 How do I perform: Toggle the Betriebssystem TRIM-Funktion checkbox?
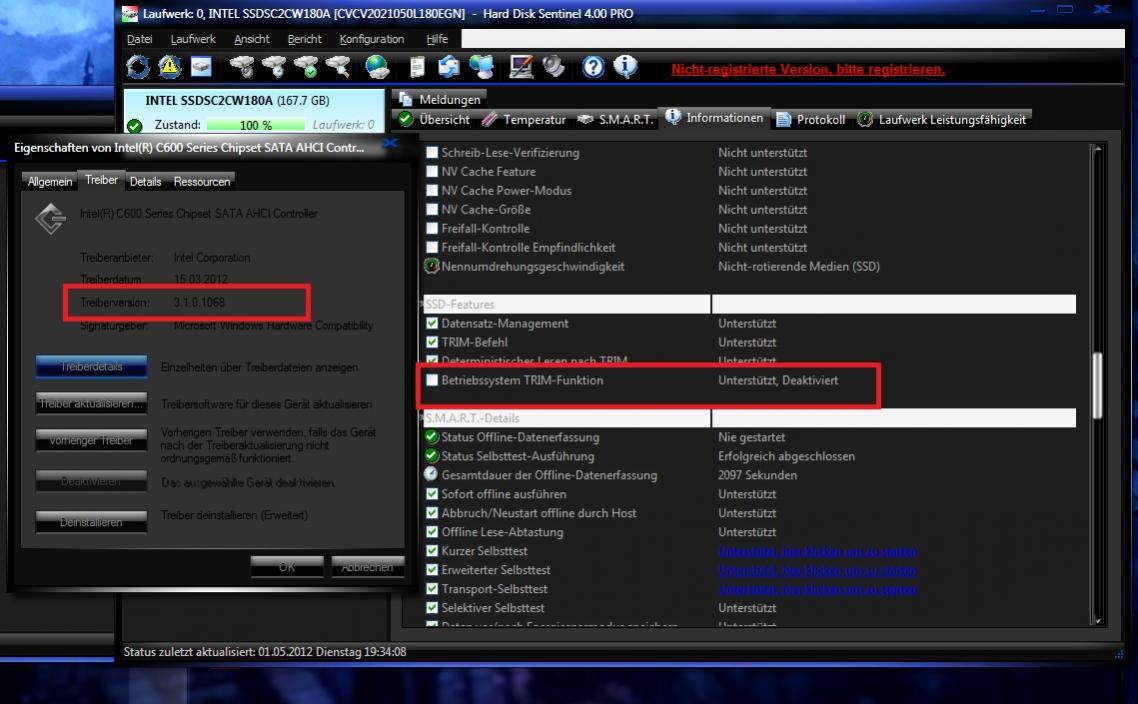pos(432,380)
